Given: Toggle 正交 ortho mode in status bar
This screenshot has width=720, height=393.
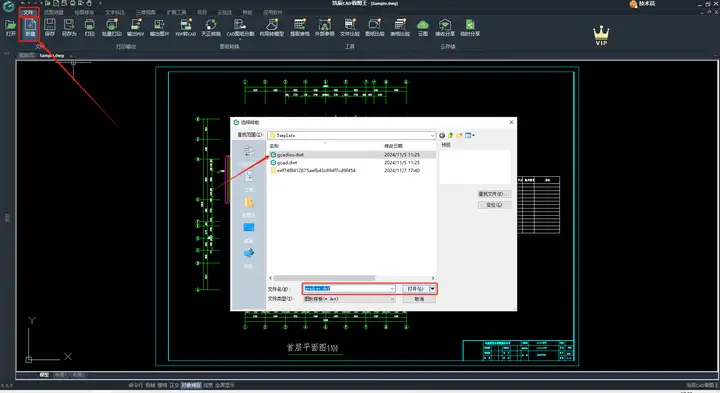Looking at the screenshot, I should coord(174,385).
